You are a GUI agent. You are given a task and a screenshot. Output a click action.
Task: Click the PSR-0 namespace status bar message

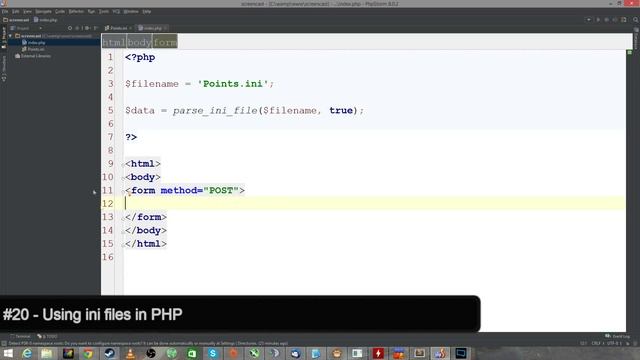(148, 344)
